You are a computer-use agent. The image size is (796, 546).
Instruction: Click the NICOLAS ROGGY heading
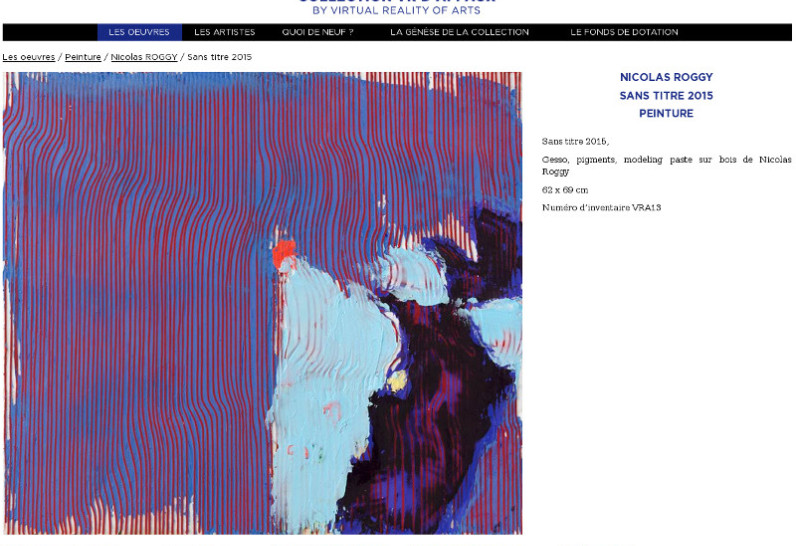666,77
